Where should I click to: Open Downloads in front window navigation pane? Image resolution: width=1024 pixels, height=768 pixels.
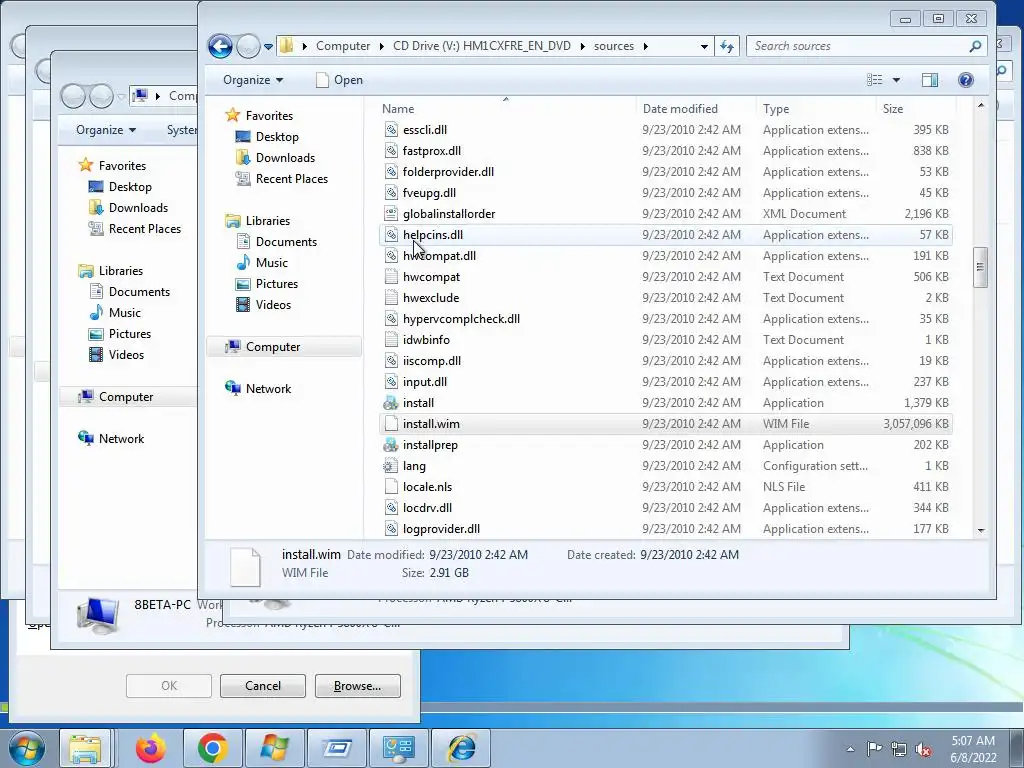pyautogui.click(x=285, y=157)
